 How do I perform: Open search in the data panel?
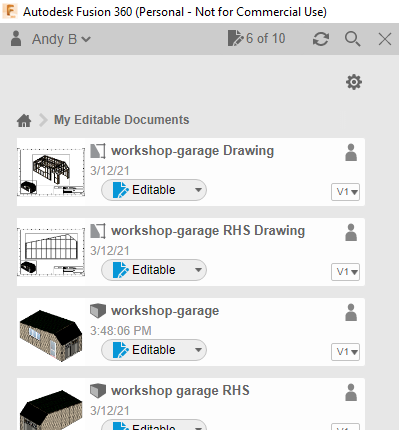(x=352, y=39)
